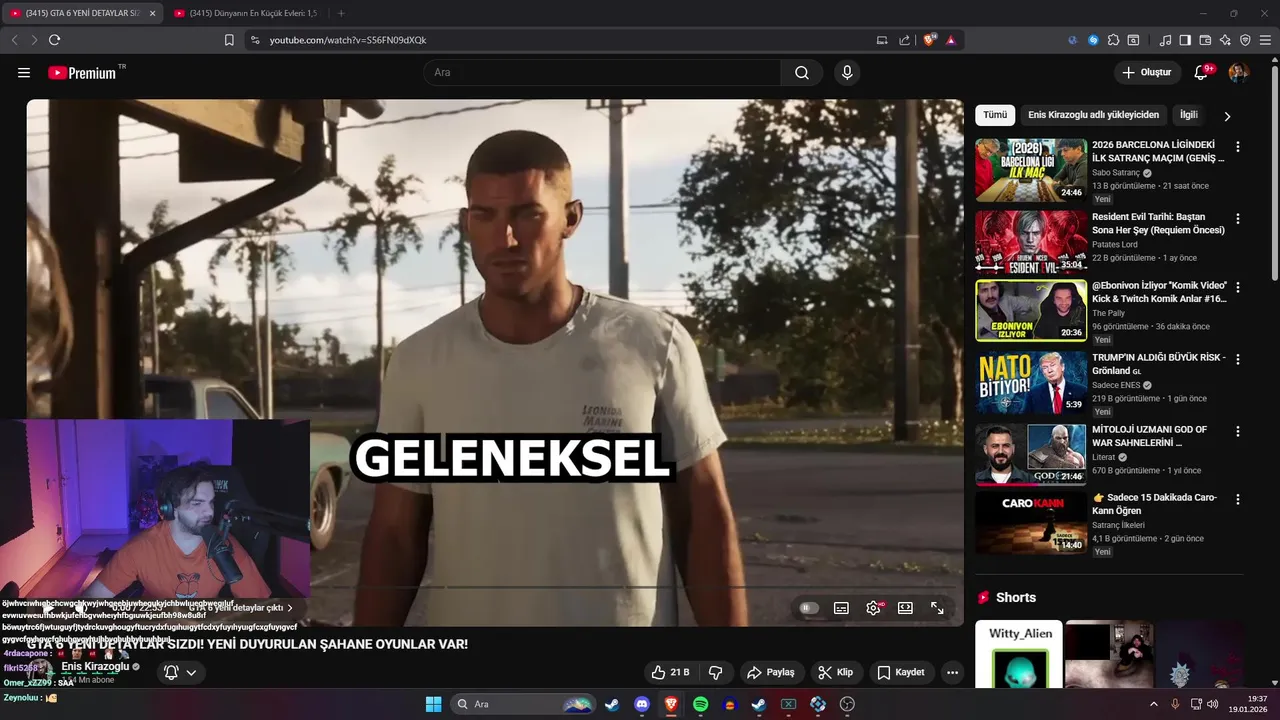This screenshot has width=1280, height=720.
Task: Open the Caro-Kann video thumbnail
Action: (1031, 522)
